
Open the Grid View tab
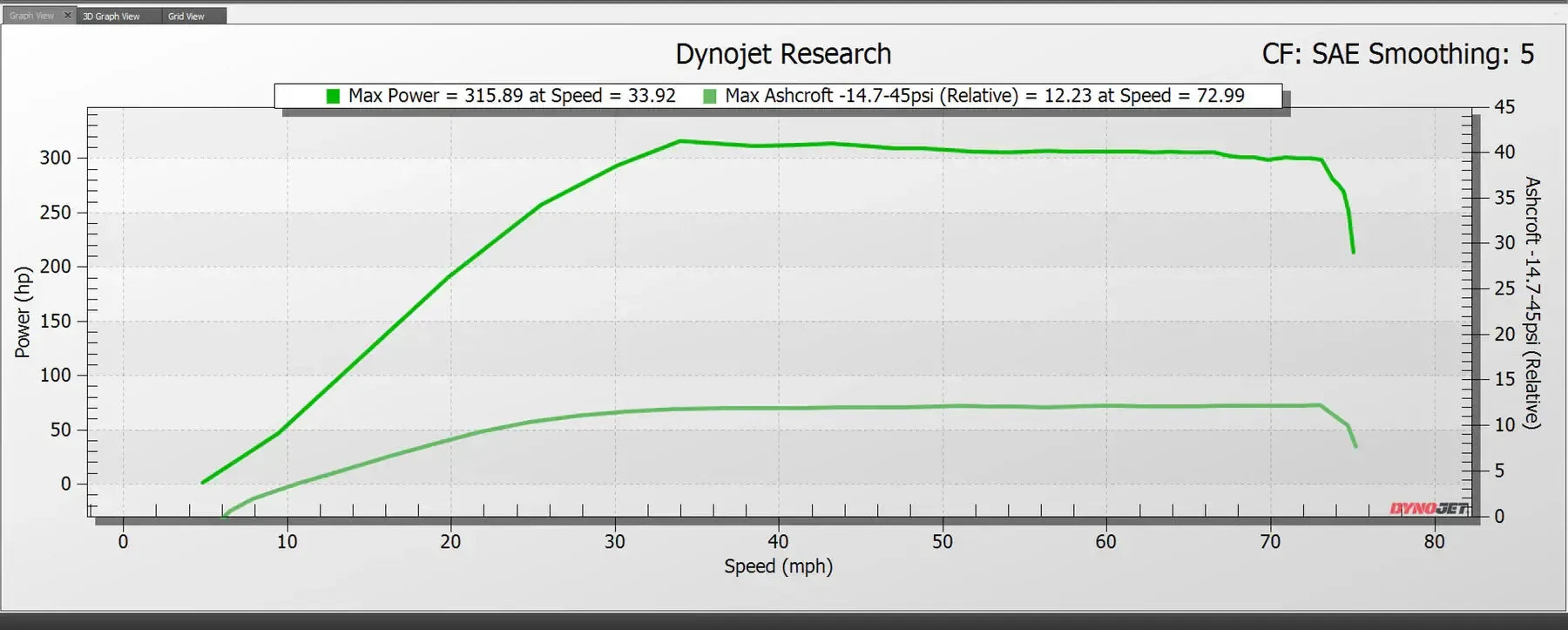186,17
